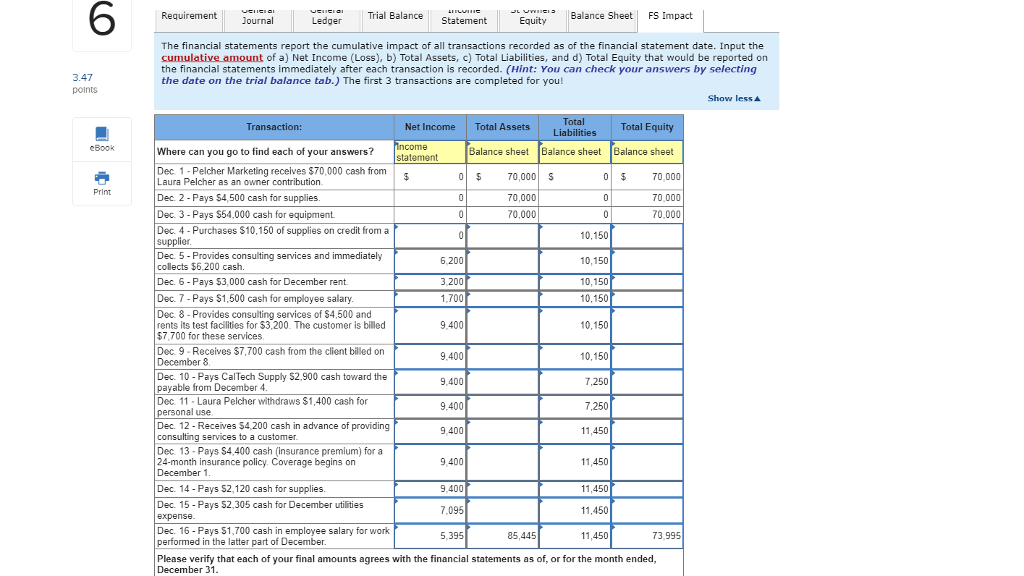Click Total Equity cell for Dec. 11 withdrawal
The width and height of the screenshot is (1024, 576).
point(647,406)
